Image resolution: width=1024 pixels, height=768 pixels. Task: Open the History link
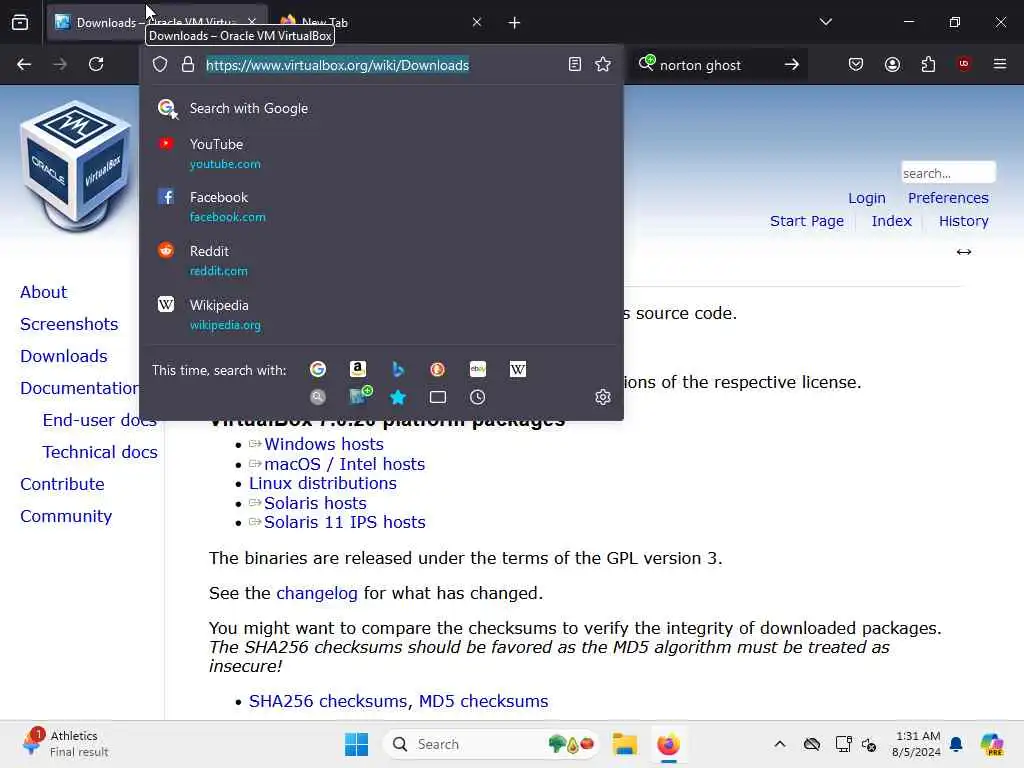(963, 221)
